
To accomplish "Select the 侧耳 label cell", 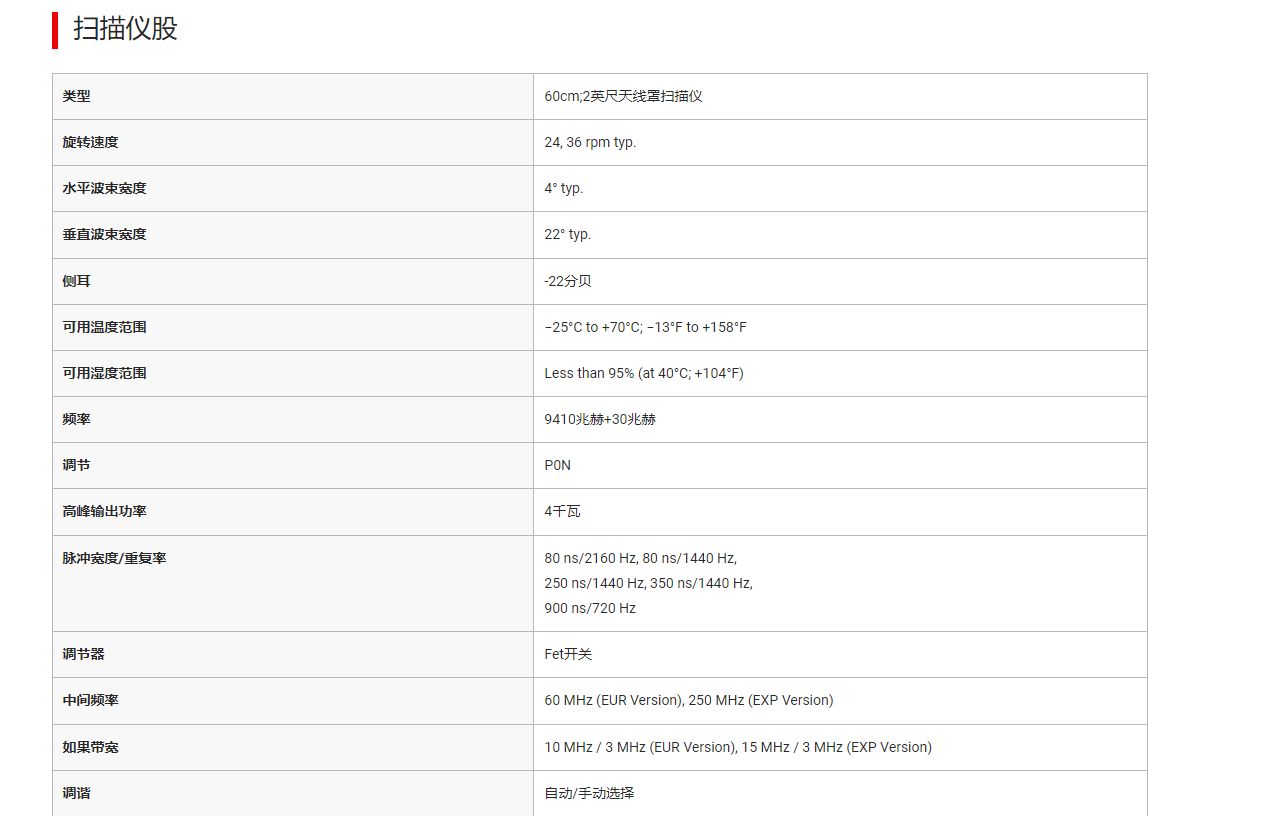I will coord(293,281).
